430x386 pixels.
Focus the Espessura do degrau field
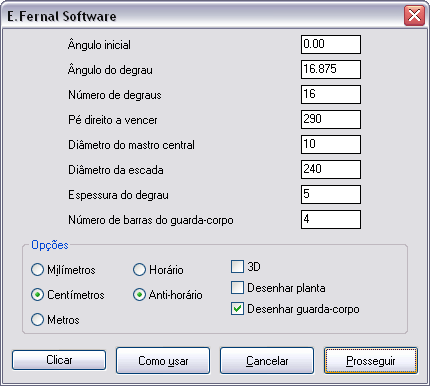331,194
